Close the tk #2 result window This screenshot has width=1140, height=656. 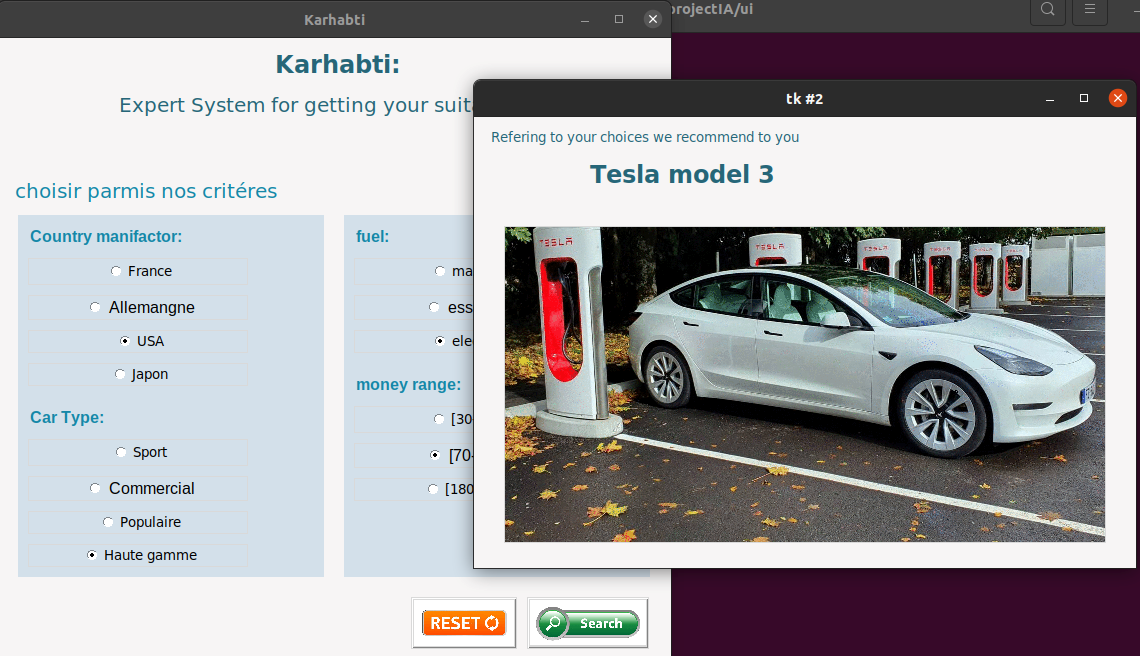tap(1117, 98)
